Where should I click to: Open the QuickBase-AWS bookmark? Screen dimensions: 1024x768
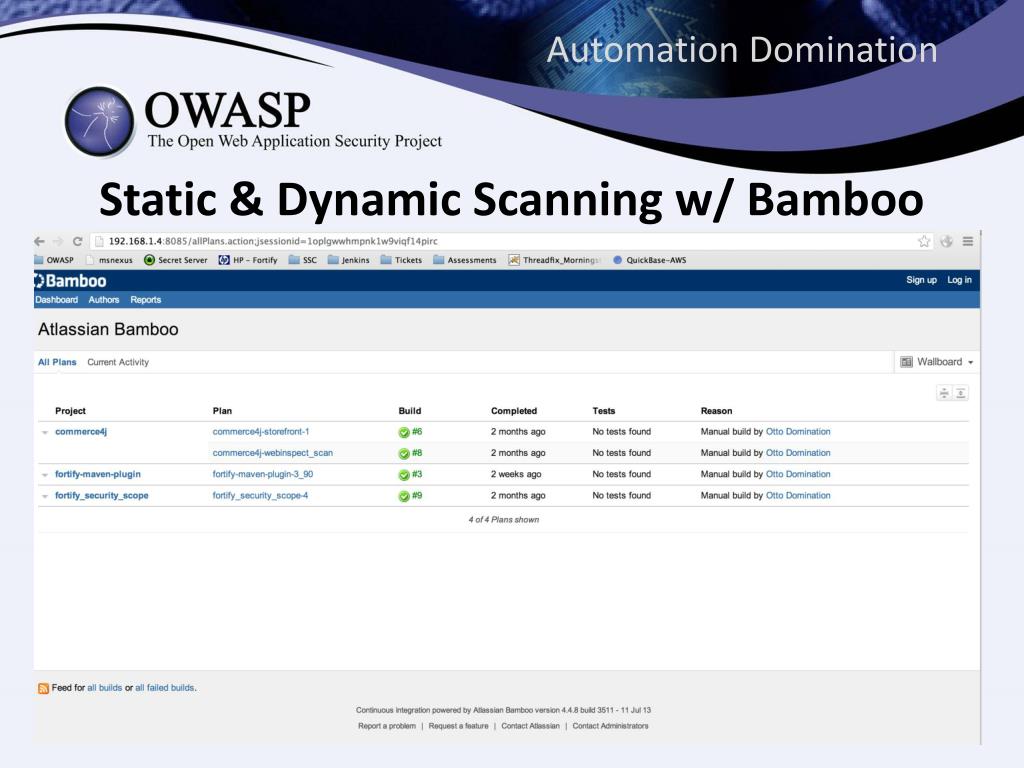[650, 260]
